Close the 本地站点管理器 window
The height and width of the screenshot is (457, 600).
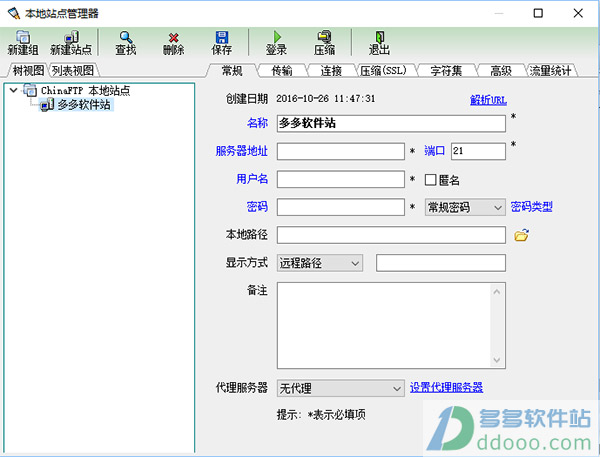coord(578,13)
